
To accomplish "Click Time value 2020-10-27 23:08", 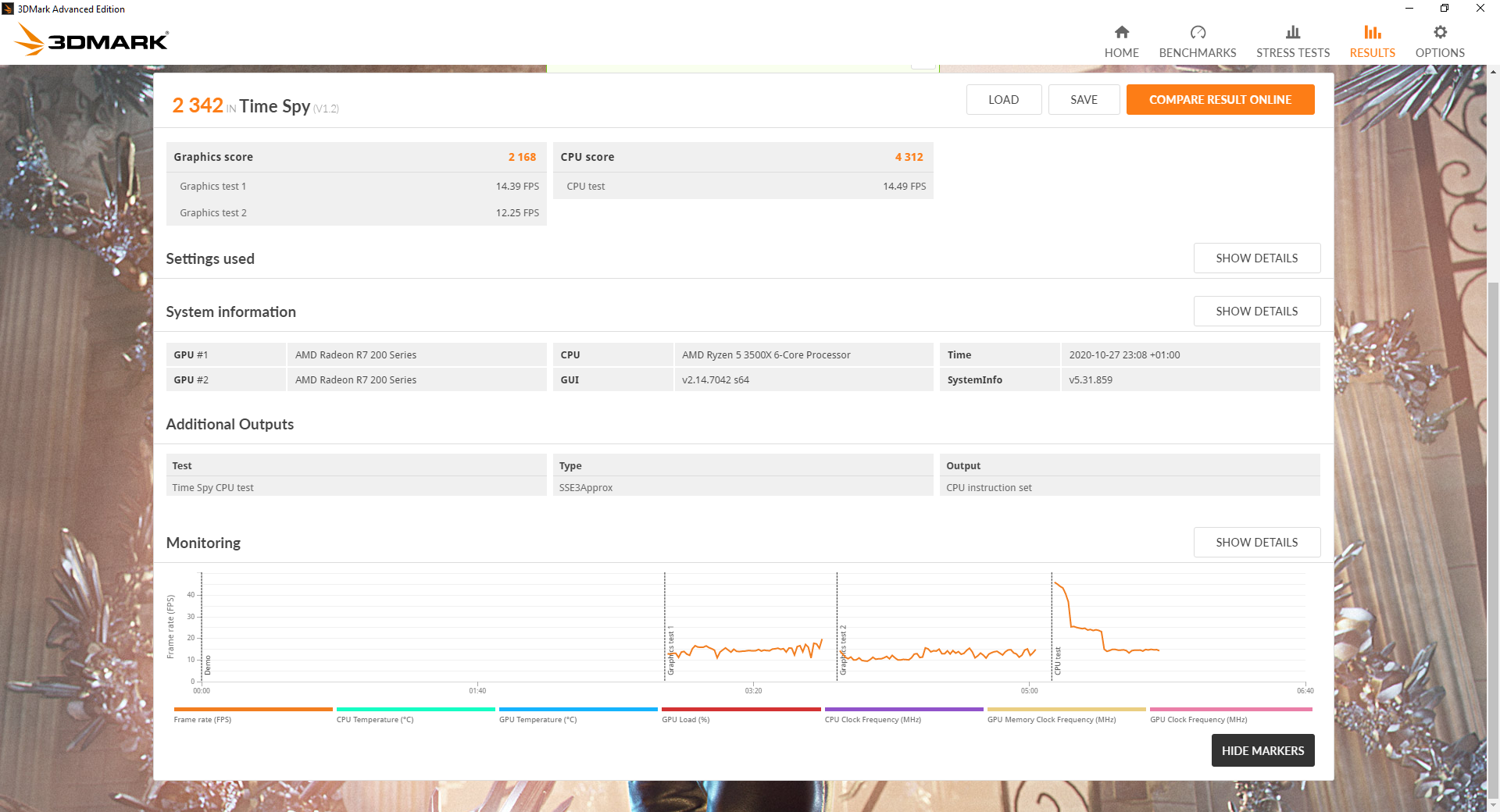I will pos(1124,355).
